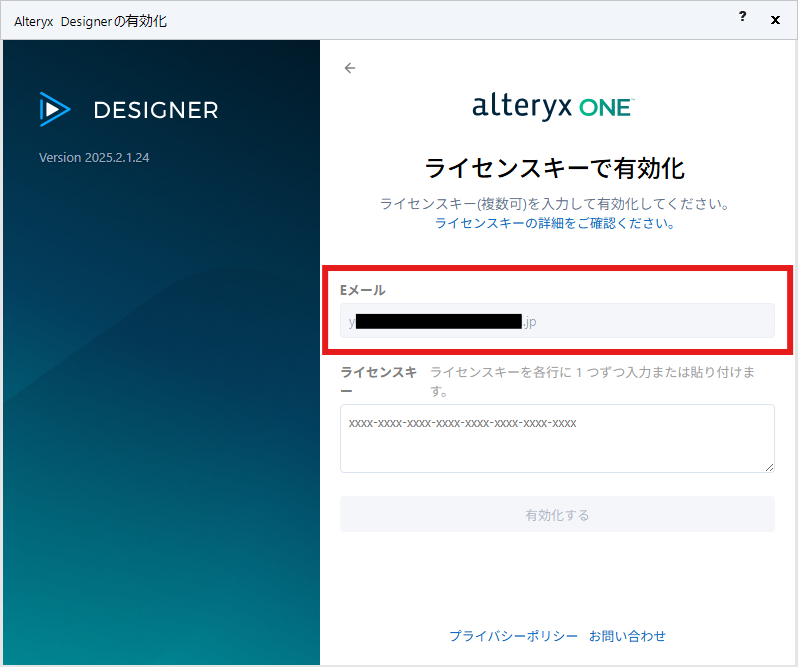The image size is (798, 667).
Task: Click the license key text area
Action: 557,439
